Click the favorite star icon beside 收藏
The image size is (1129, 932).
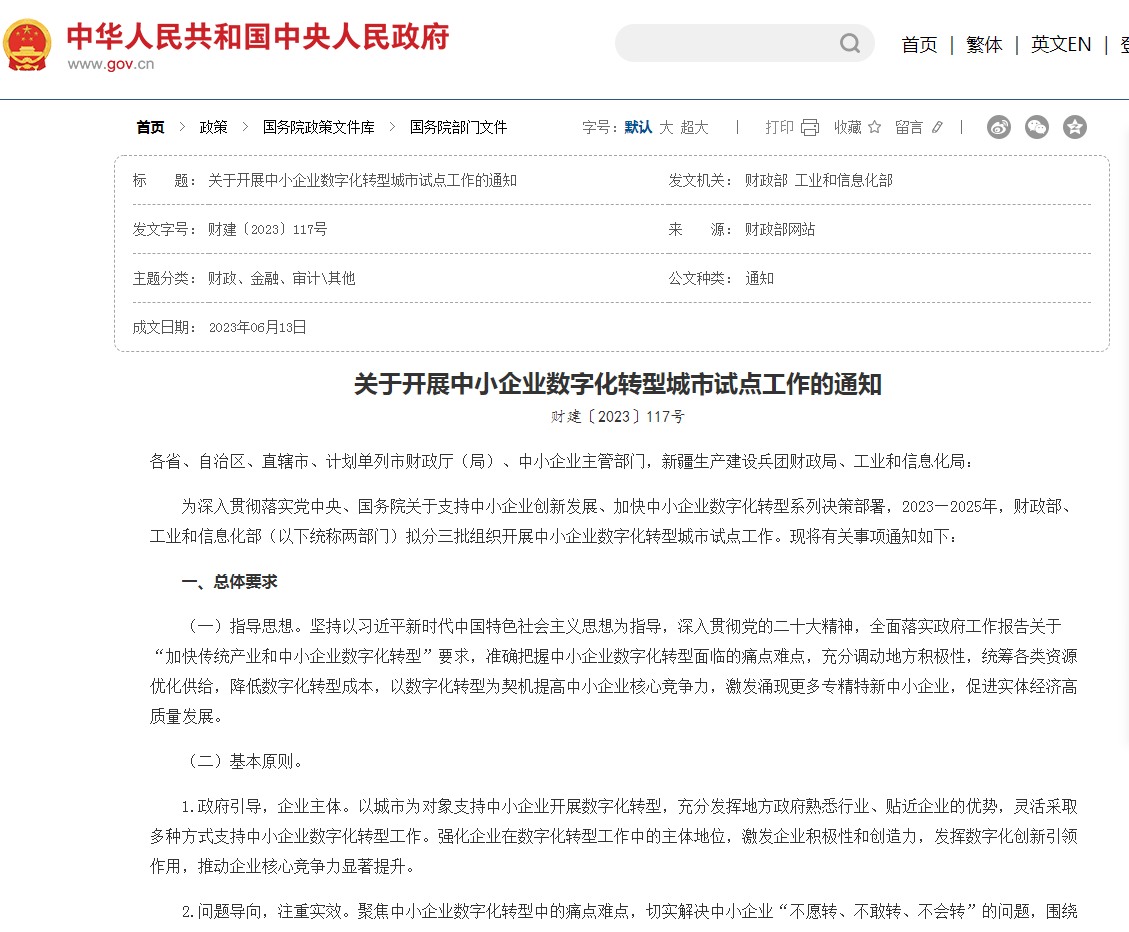pyautogui.click(x=874, y=127)
